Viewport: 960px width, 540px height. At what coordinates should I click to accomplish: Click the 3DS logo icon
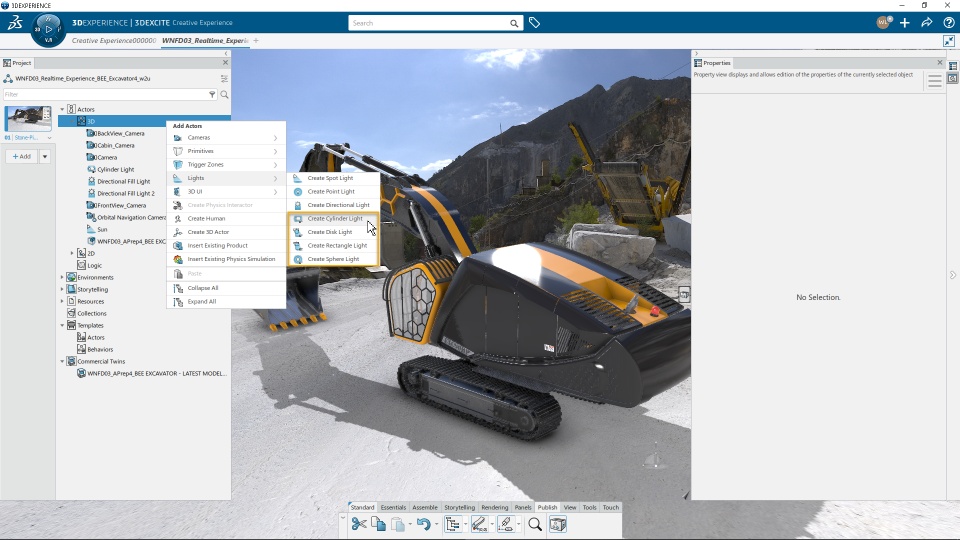(x=15, y=23)
